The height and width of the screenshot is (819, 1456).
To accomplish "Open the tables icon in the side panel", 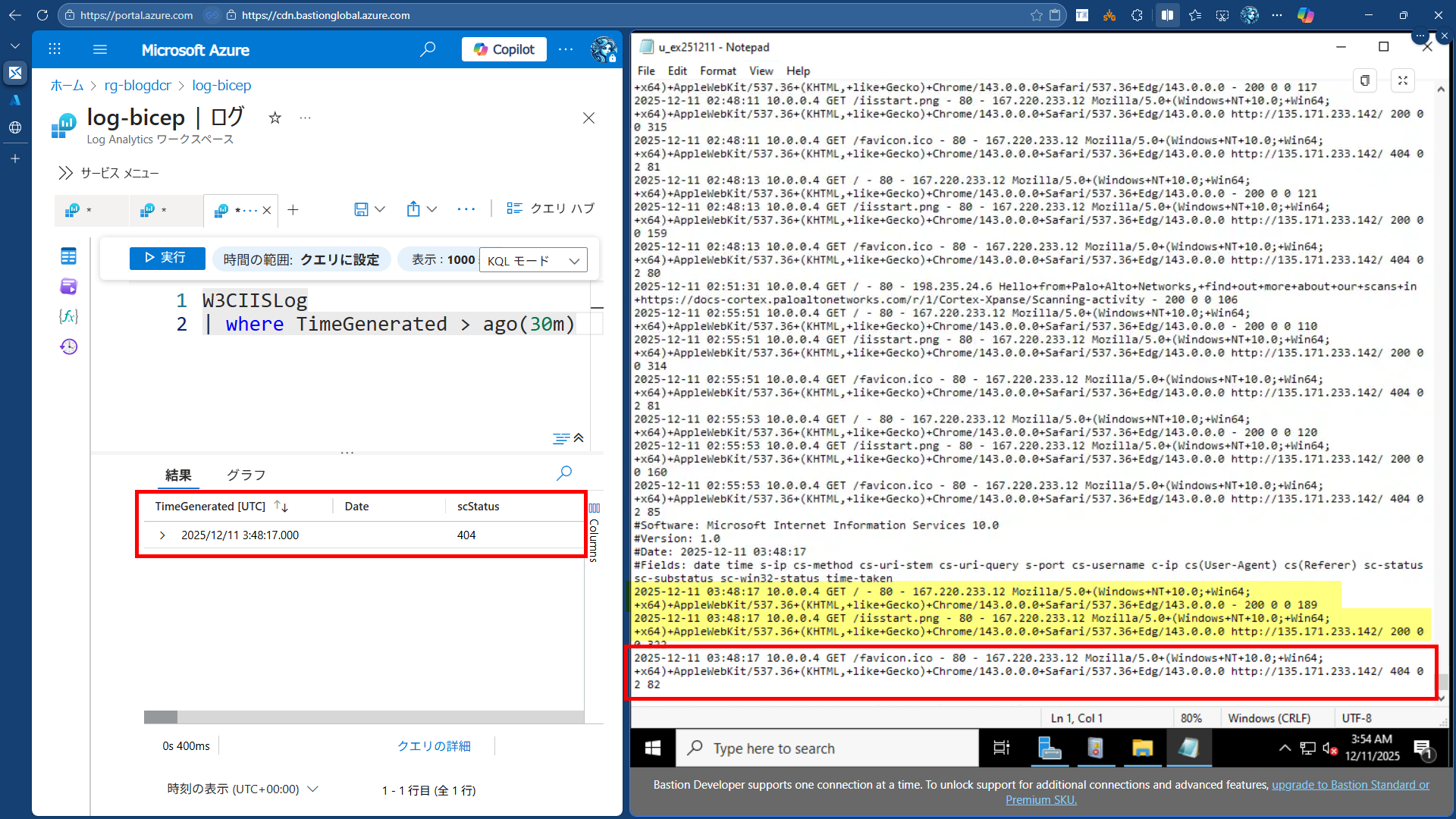I will coord(68,256).
